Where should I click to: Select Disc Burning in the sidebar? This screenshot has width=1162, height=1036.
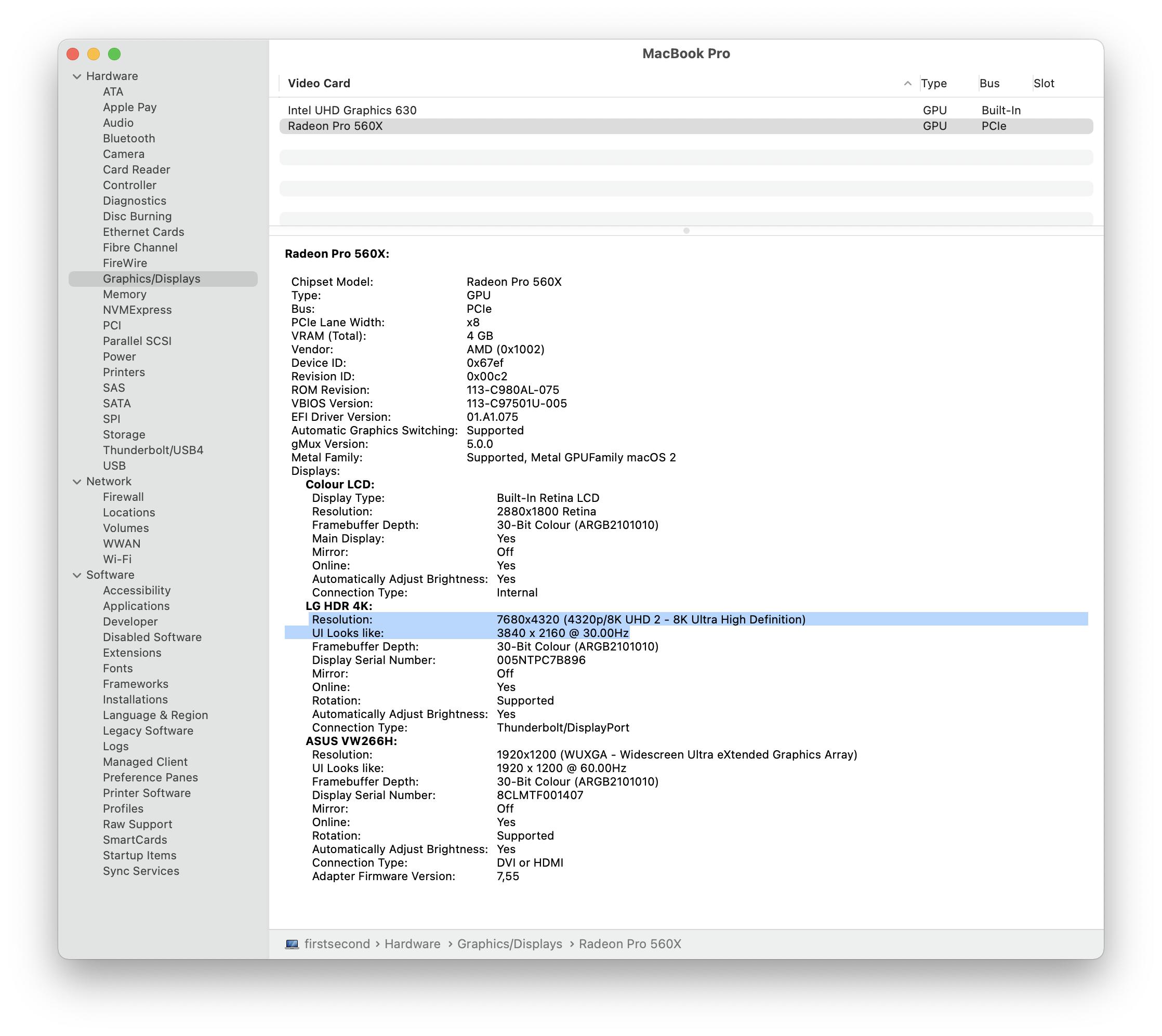(x=137, y=216)
